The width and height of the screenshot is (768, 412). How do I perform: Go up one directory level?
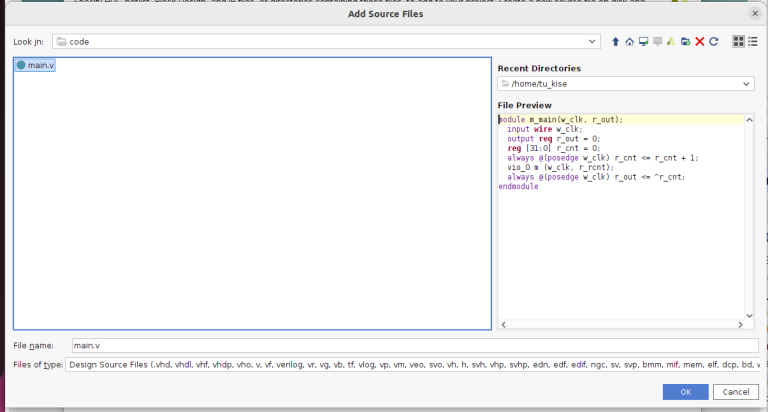point(616,42)
